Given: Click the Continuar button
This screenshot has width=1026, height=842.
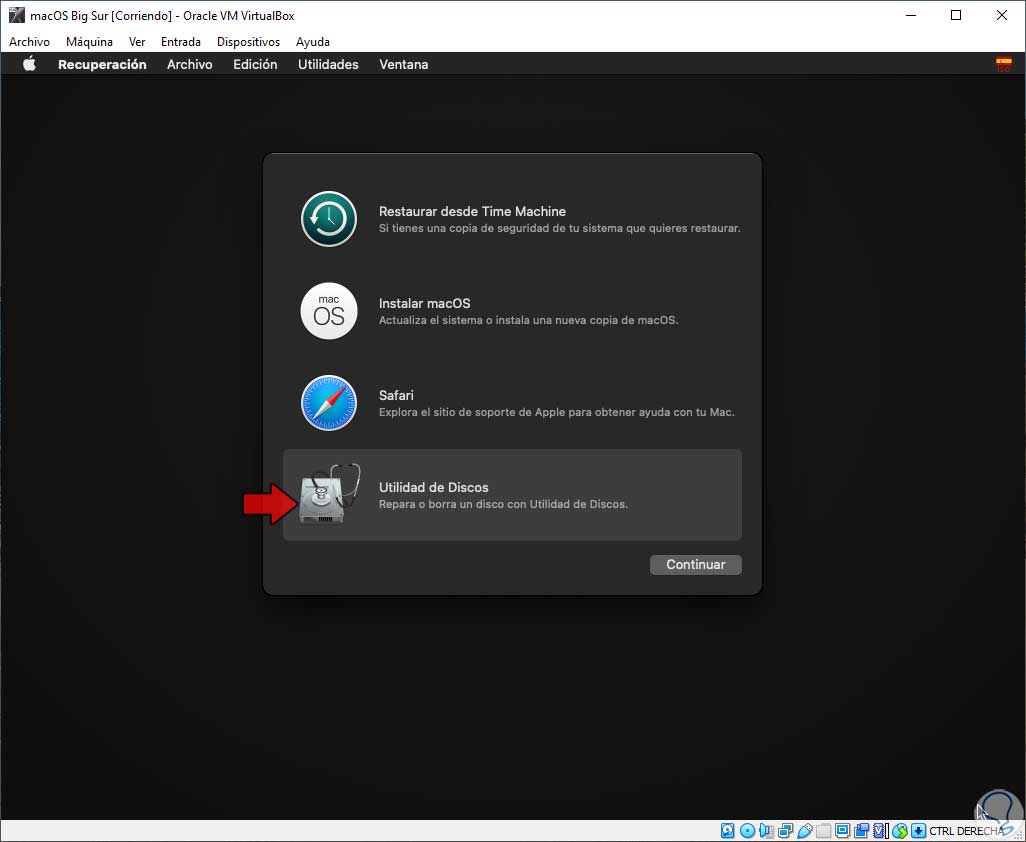Looking at the screenshot, I should (696, 565).
